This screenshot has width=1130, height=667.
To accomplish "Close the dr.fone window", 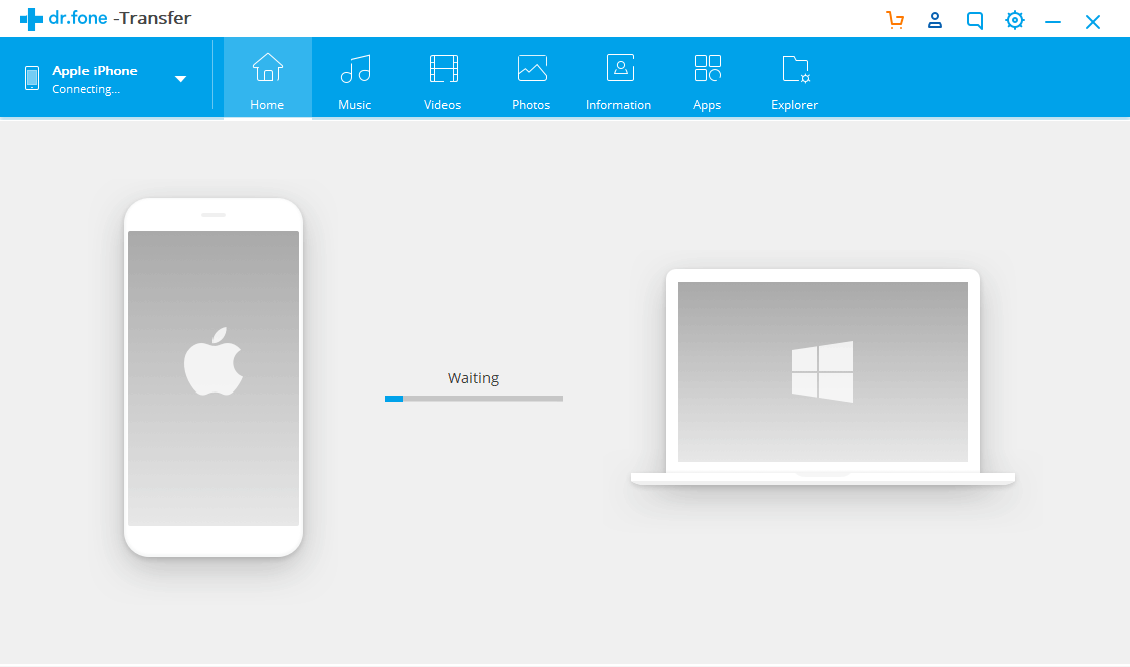I will click(1093, 22).
